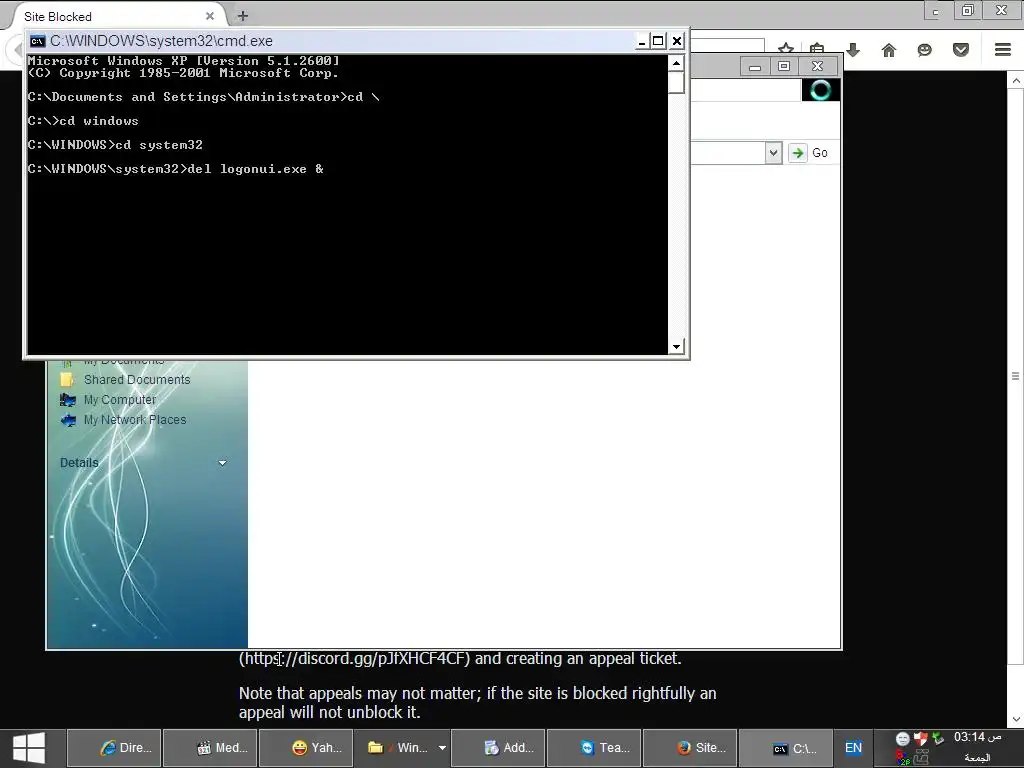Image resolution: width=1024 pixels, height=768 pixels.
Task: Switch to Yah... messenger taskbar item
Action: [306, 748]
